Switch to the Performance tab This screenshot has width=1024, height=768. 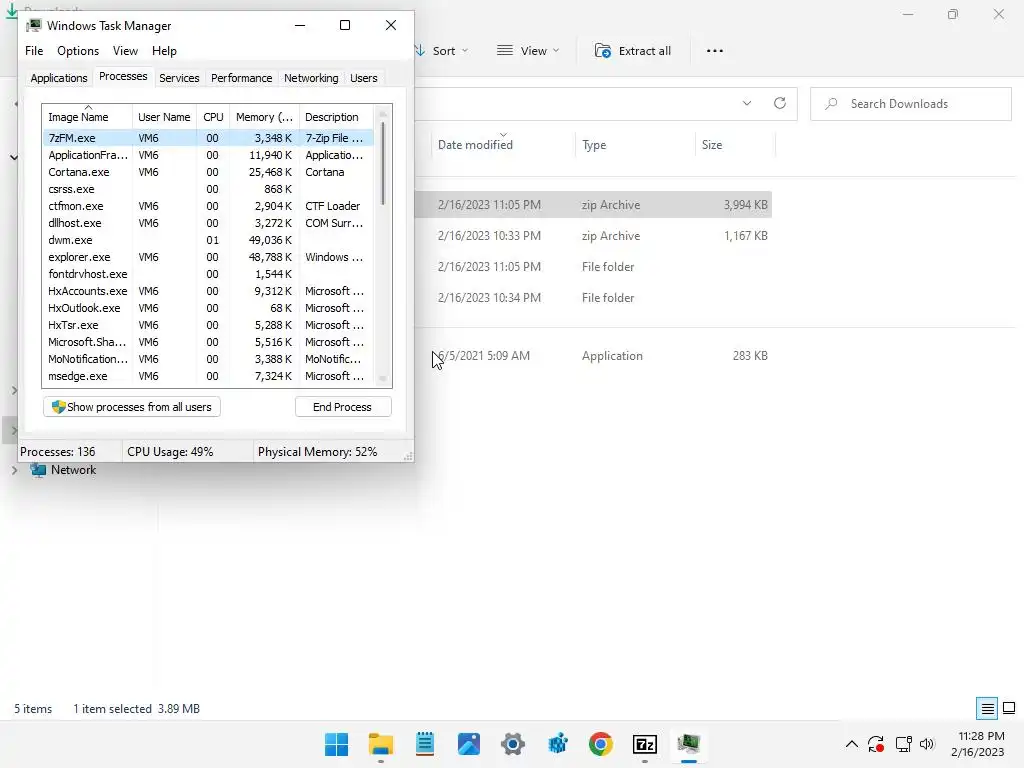(241, 78)
